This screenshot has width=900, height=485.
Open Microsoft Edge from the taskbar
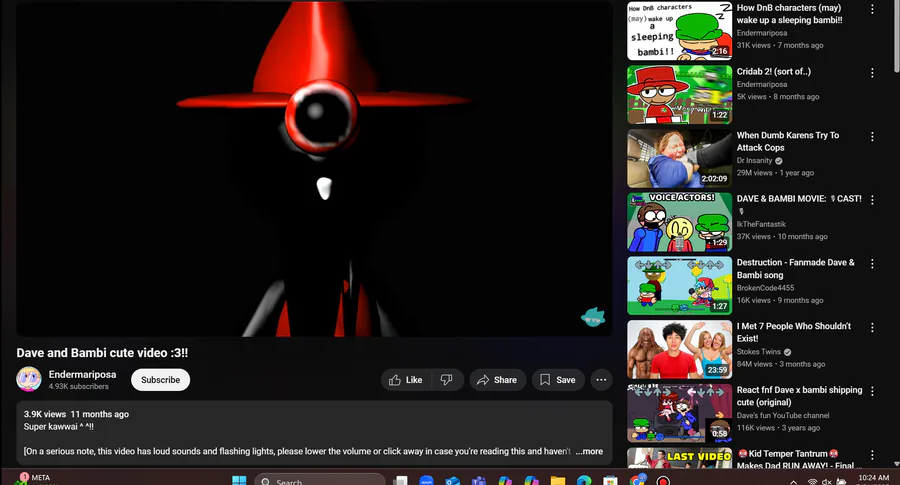click(x=584, y=481)
